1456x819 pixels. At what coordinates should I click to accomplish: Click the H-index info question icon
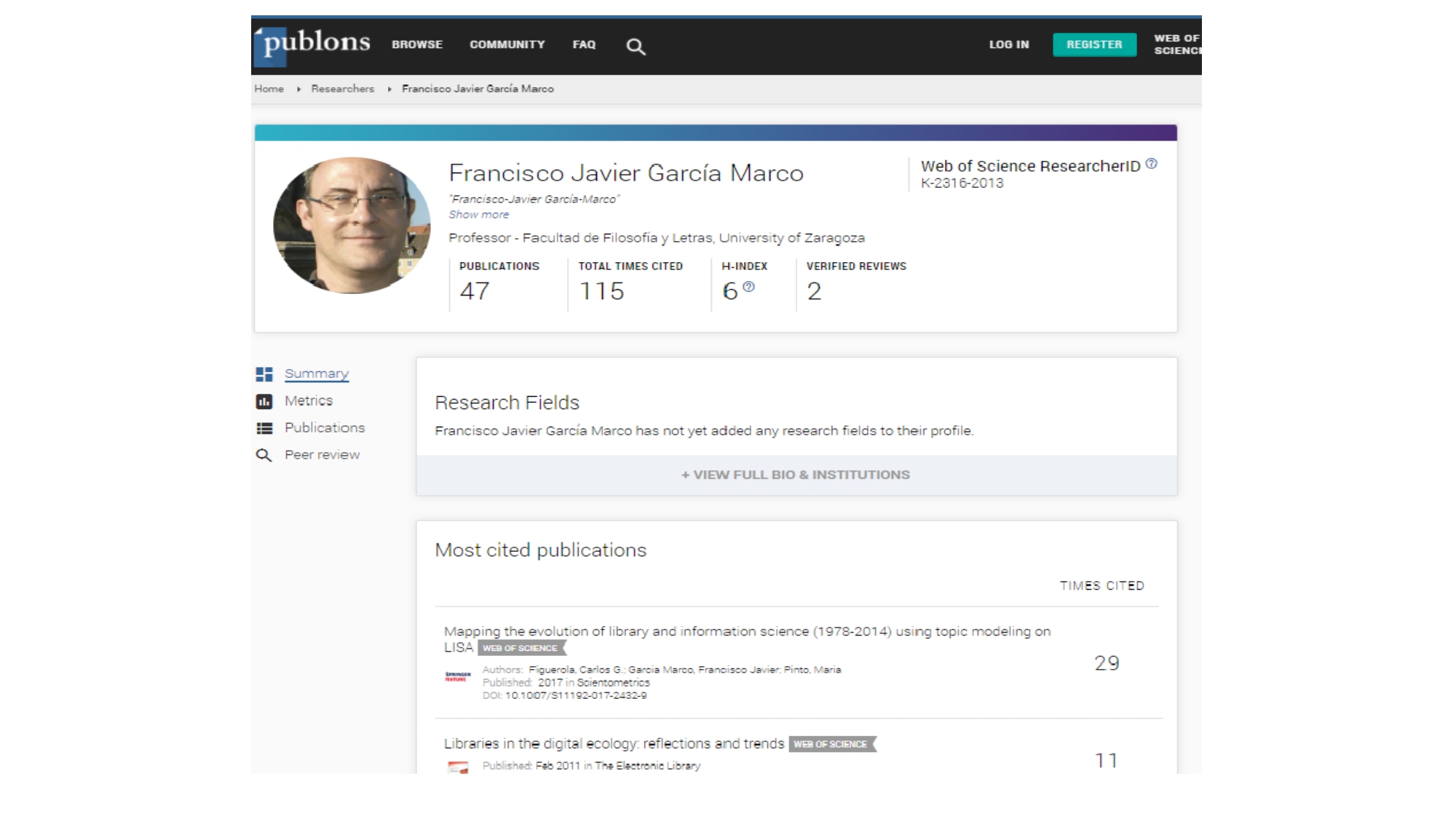point(748,287)
